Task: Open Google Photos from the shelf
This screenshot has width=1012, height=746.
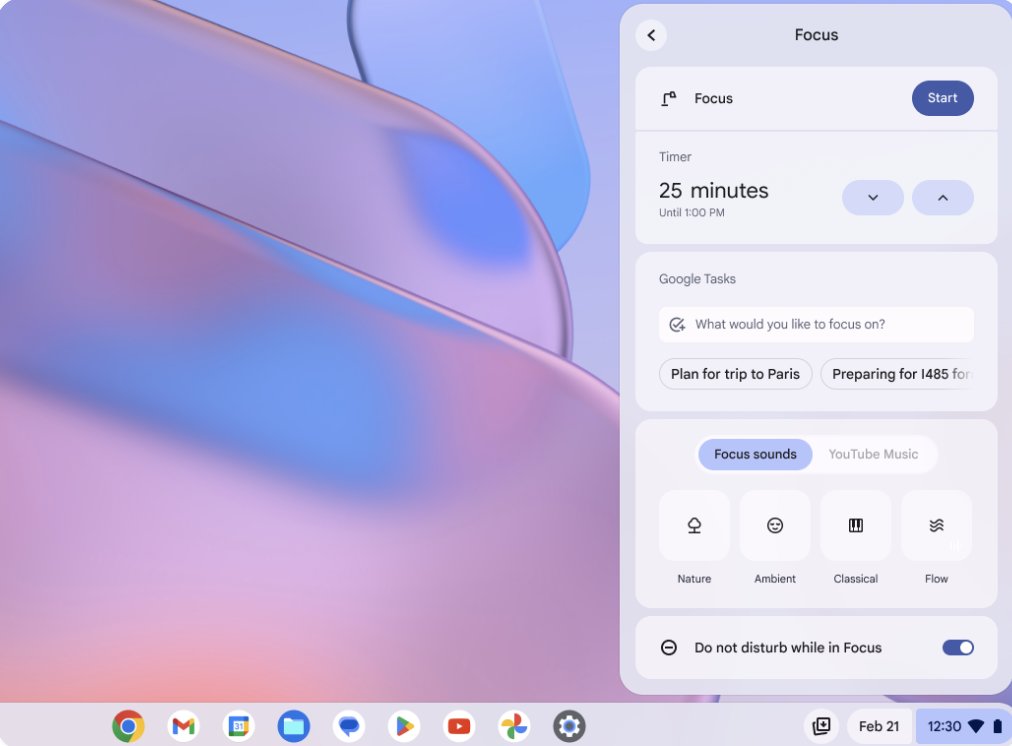Action: (x=514, y=726)
